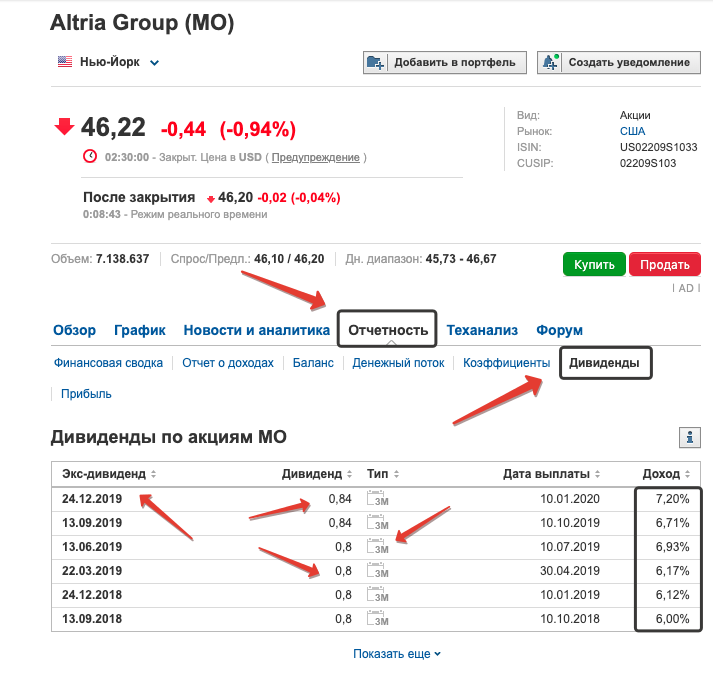Viewport: 713px width, 675px height.
Task: Click Создать уведомление button
Action: click(619, 62)
